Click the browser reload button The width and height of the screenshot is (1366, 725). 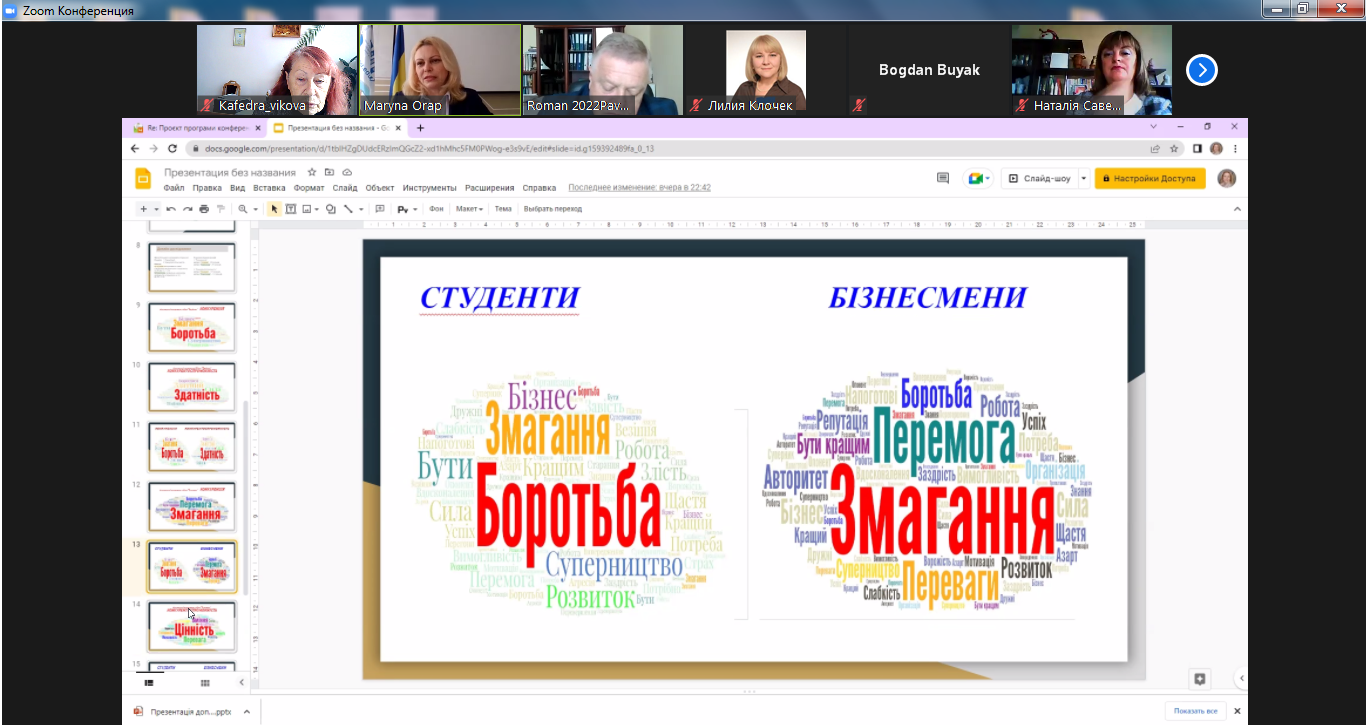[x=172, y=148]
